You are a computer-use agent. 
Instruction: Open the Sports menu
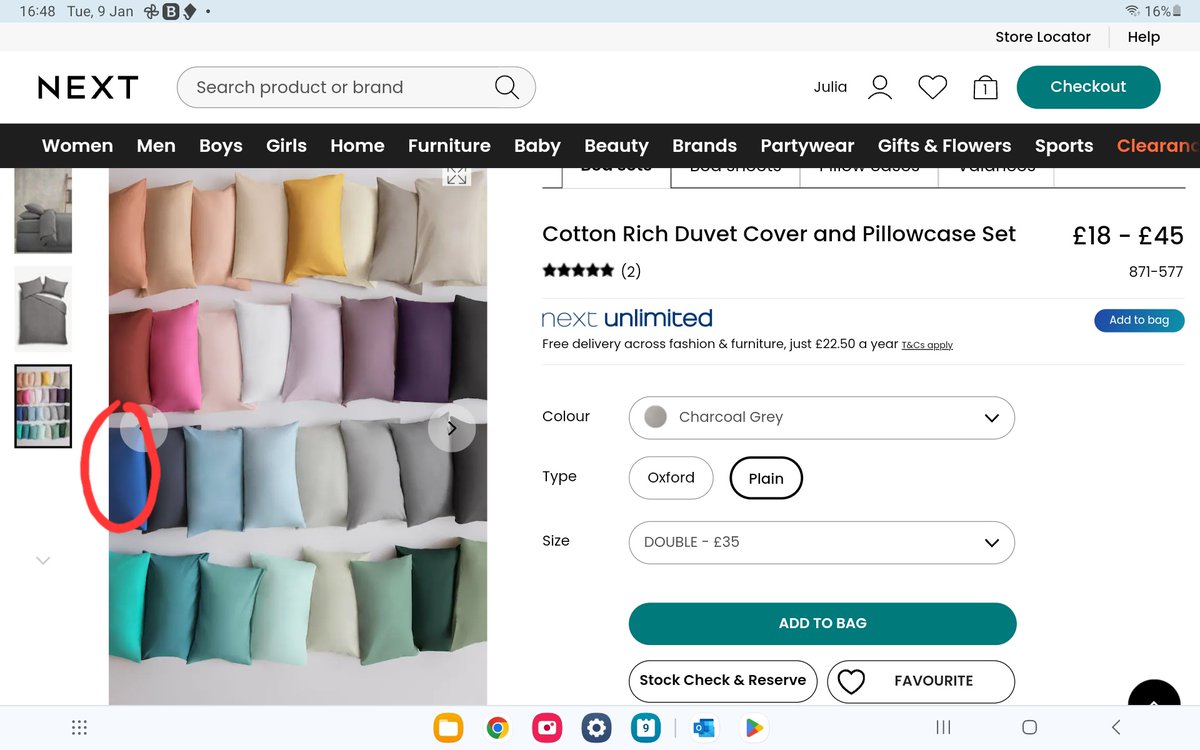point(1064,146)
